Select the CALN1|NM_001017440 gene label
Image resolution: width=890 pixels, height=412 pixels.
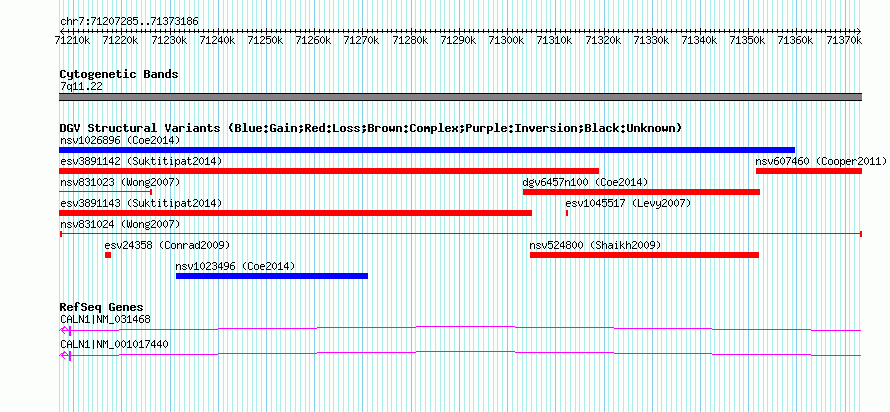(114, 344)
